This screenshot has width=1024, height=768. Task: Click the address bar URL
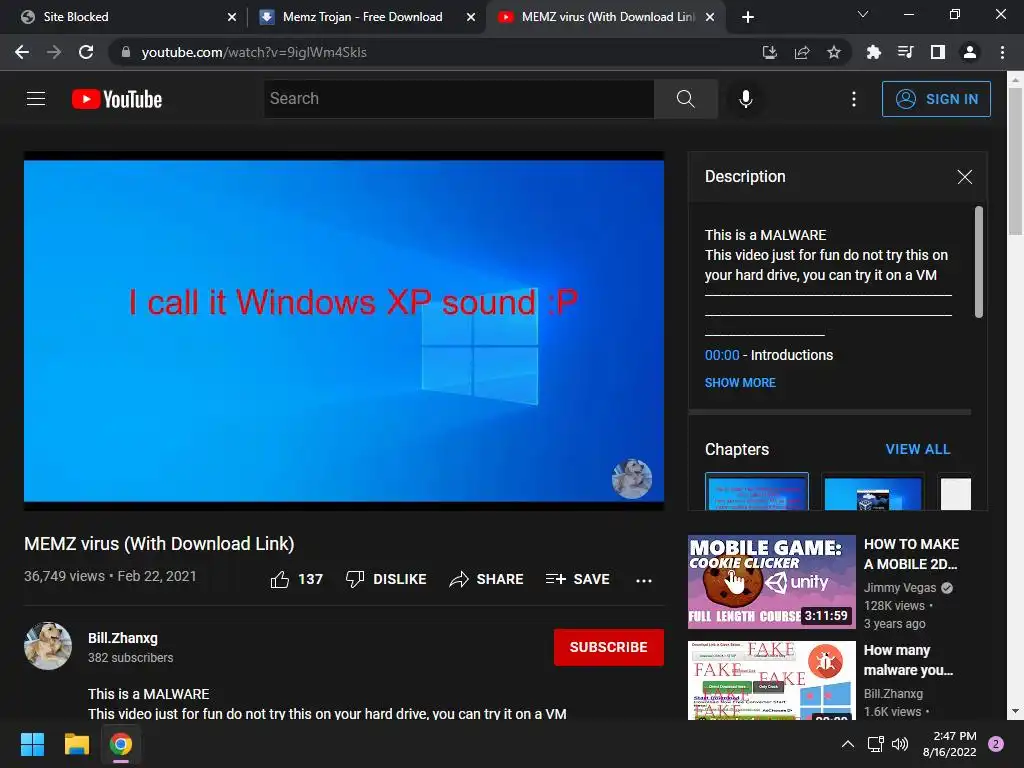(254, 52)
